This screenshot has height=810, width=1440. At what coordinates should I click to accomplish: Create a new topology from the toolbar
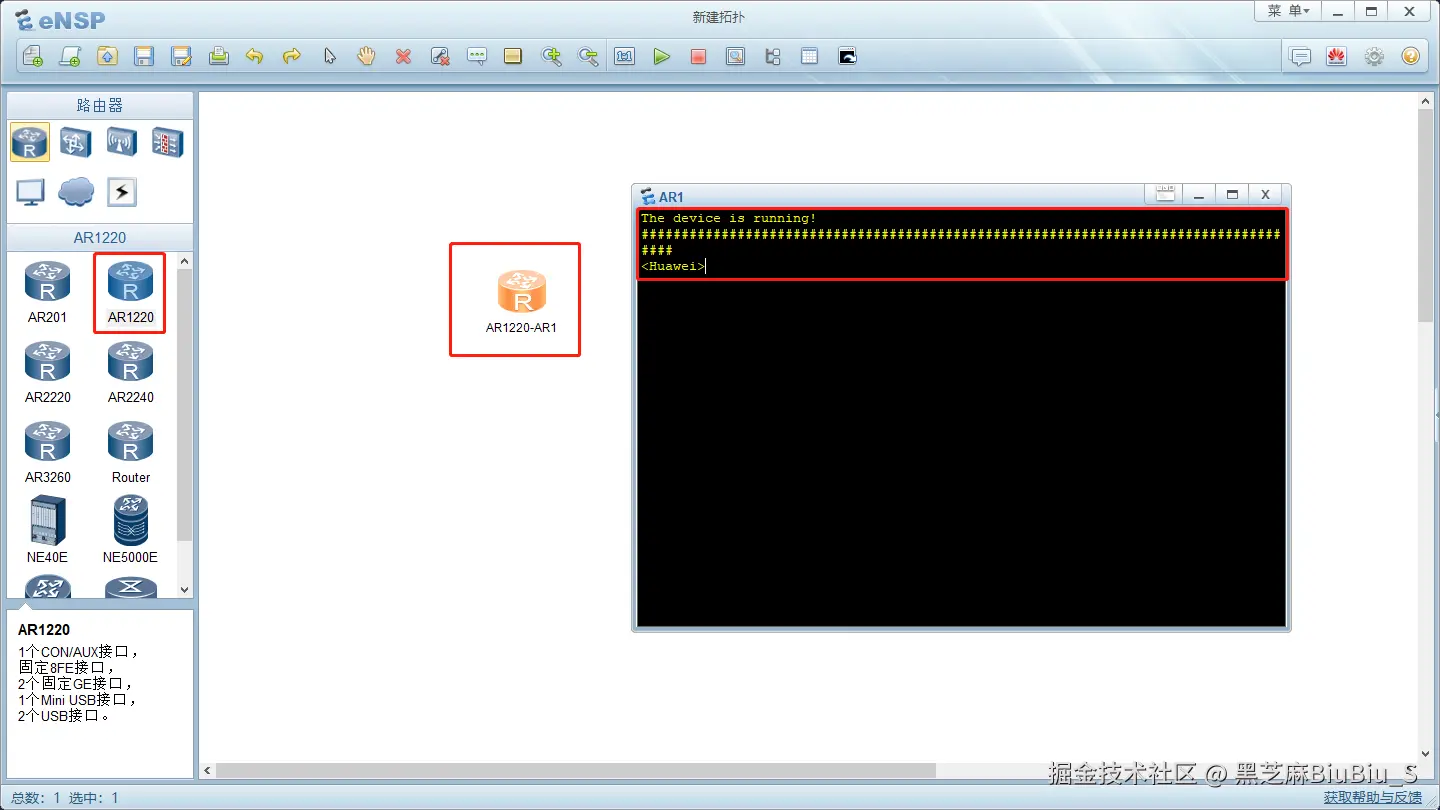coord(33,57)
